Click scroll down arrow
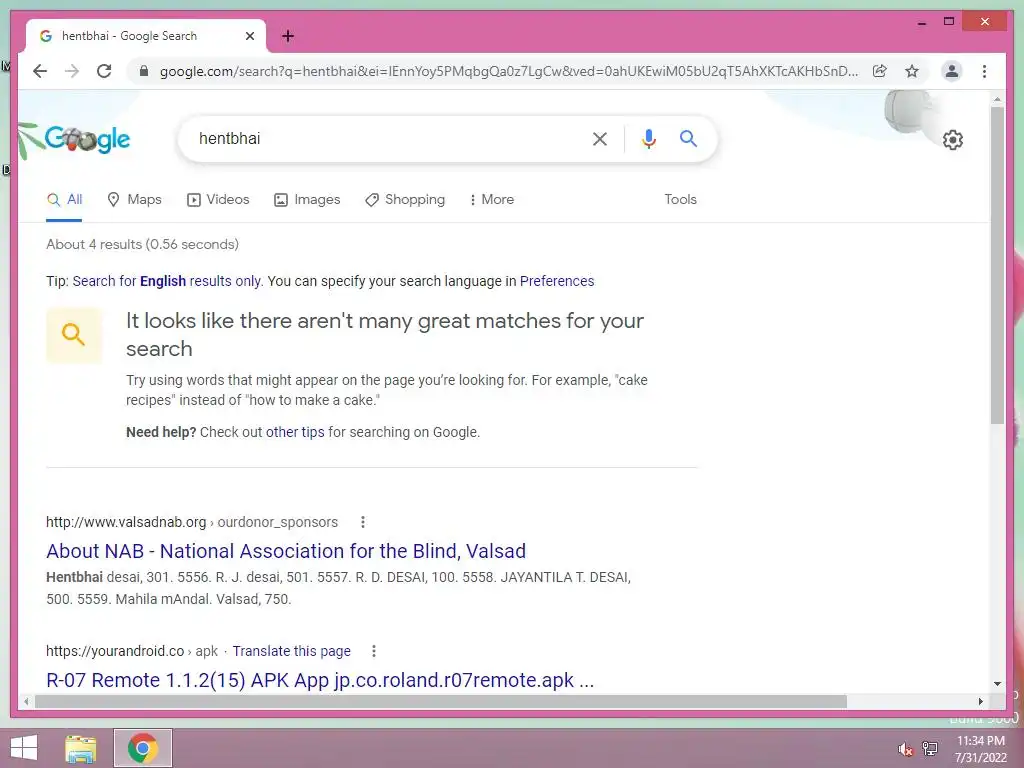The height and width of the screenshot is (768, 1024). [x=997, y=684]
